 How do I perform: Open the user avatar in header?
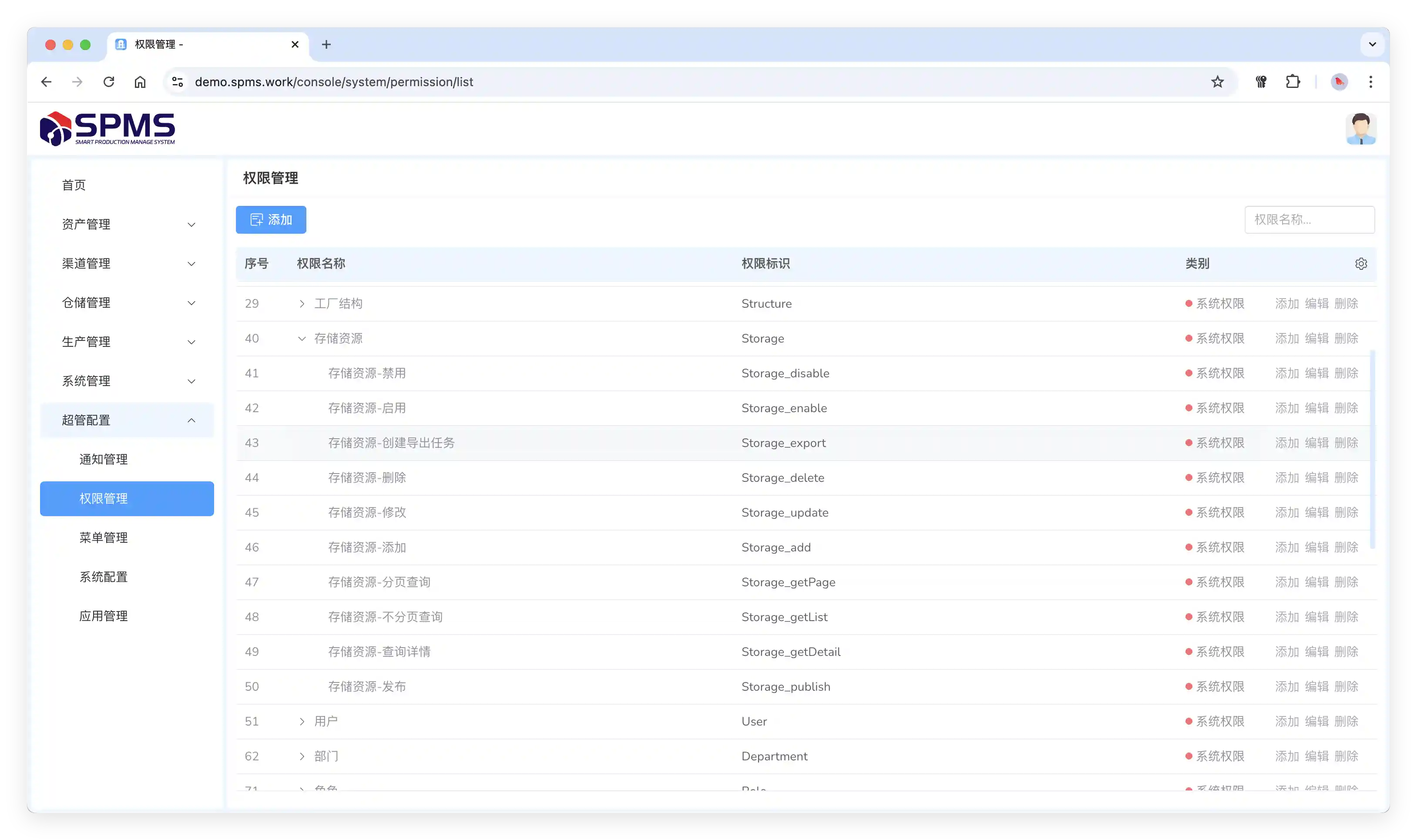click(1360, 129)
